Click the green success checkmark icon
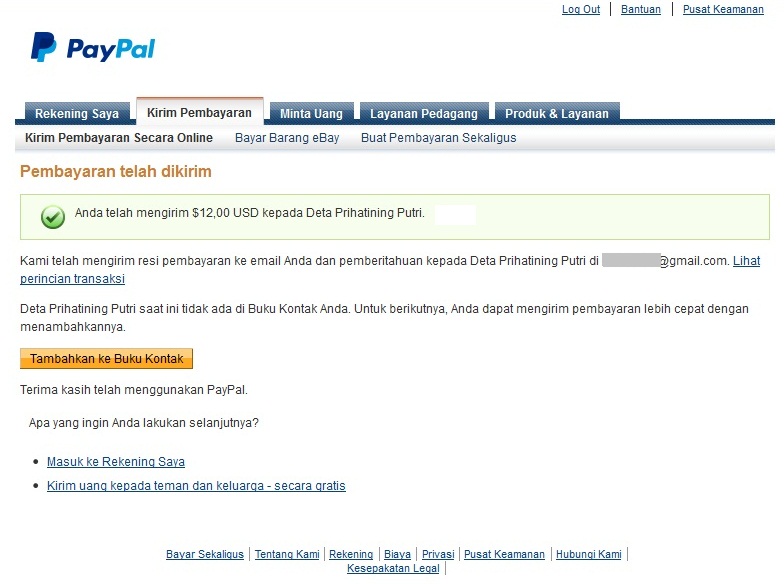The height and width of the screenshot is (584, 784). pos(53,217)
